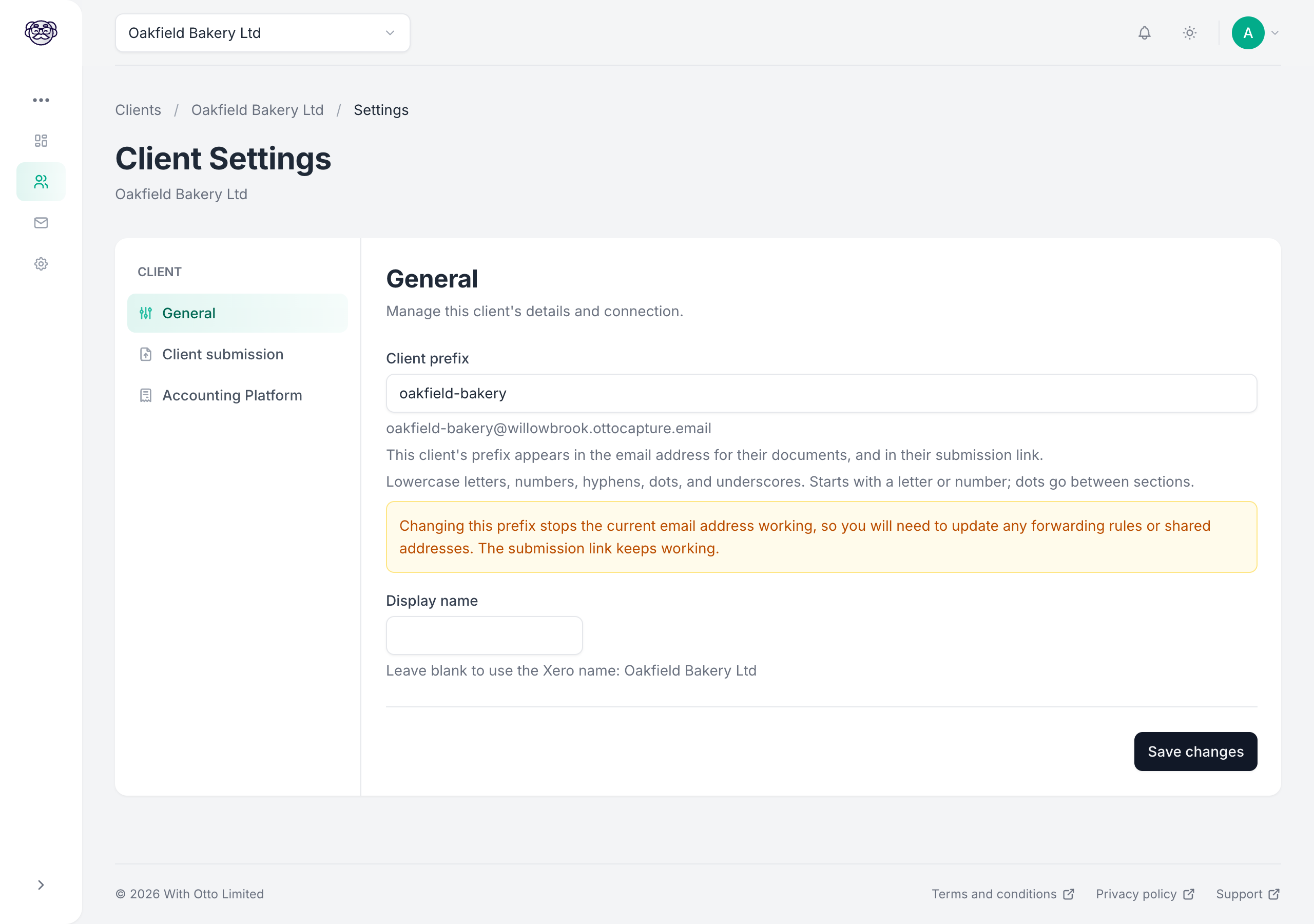Focus the Client prefix field

[822, 393]
